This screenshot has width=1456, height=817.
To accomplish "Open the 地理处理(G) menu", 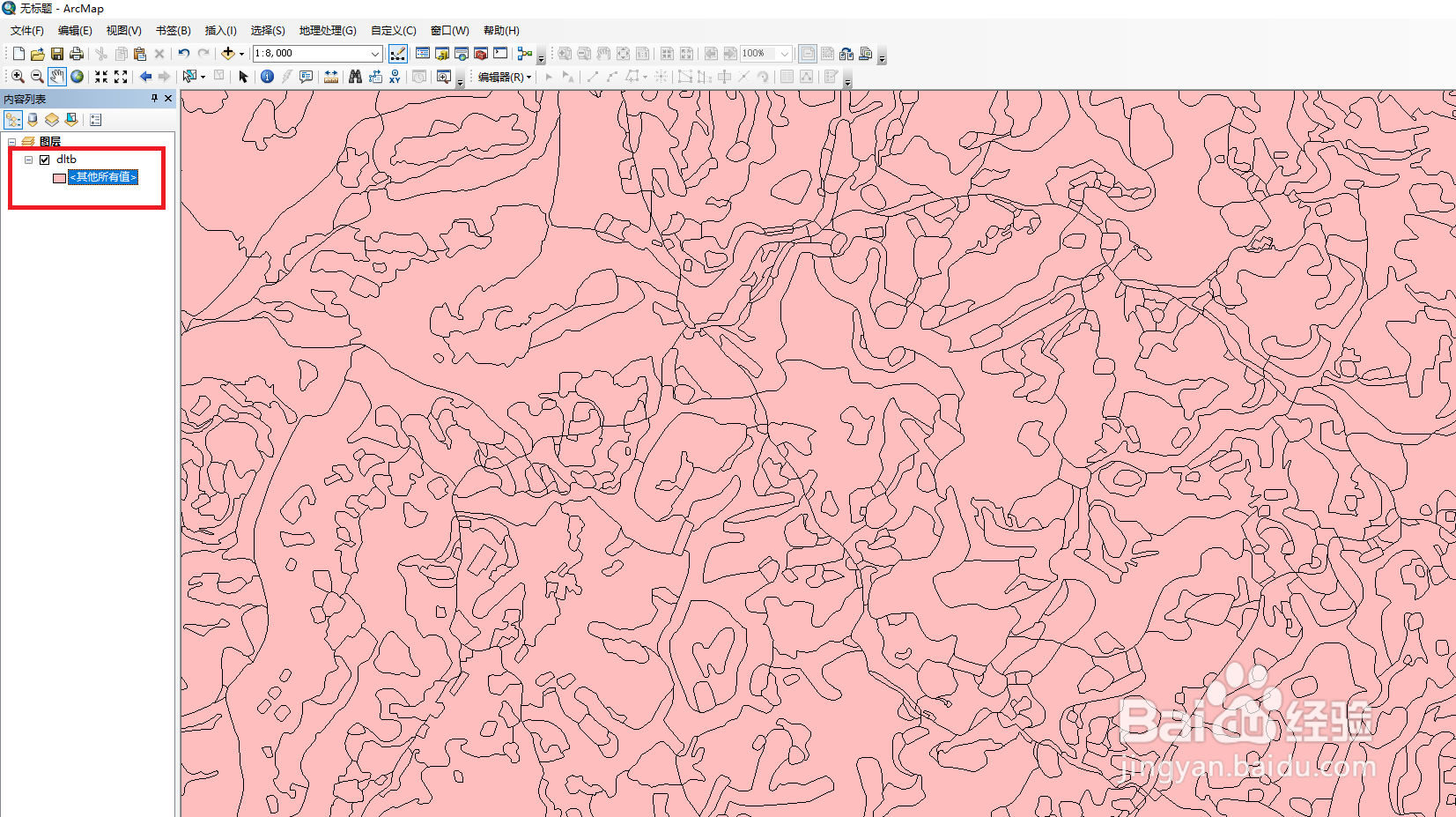I will click(328, 31).
